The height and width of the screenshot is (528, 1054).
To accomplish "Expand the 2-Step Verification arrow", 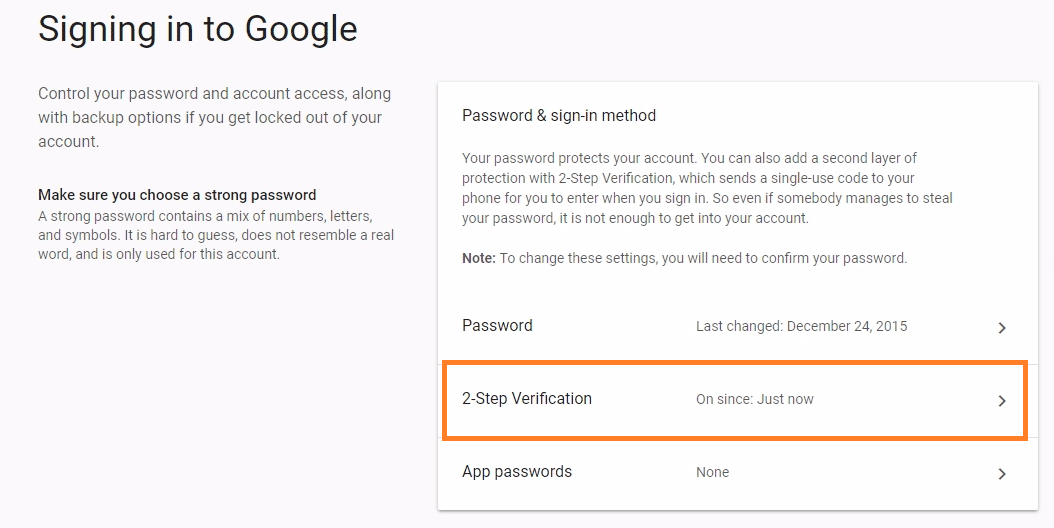I will [1002, 400].
